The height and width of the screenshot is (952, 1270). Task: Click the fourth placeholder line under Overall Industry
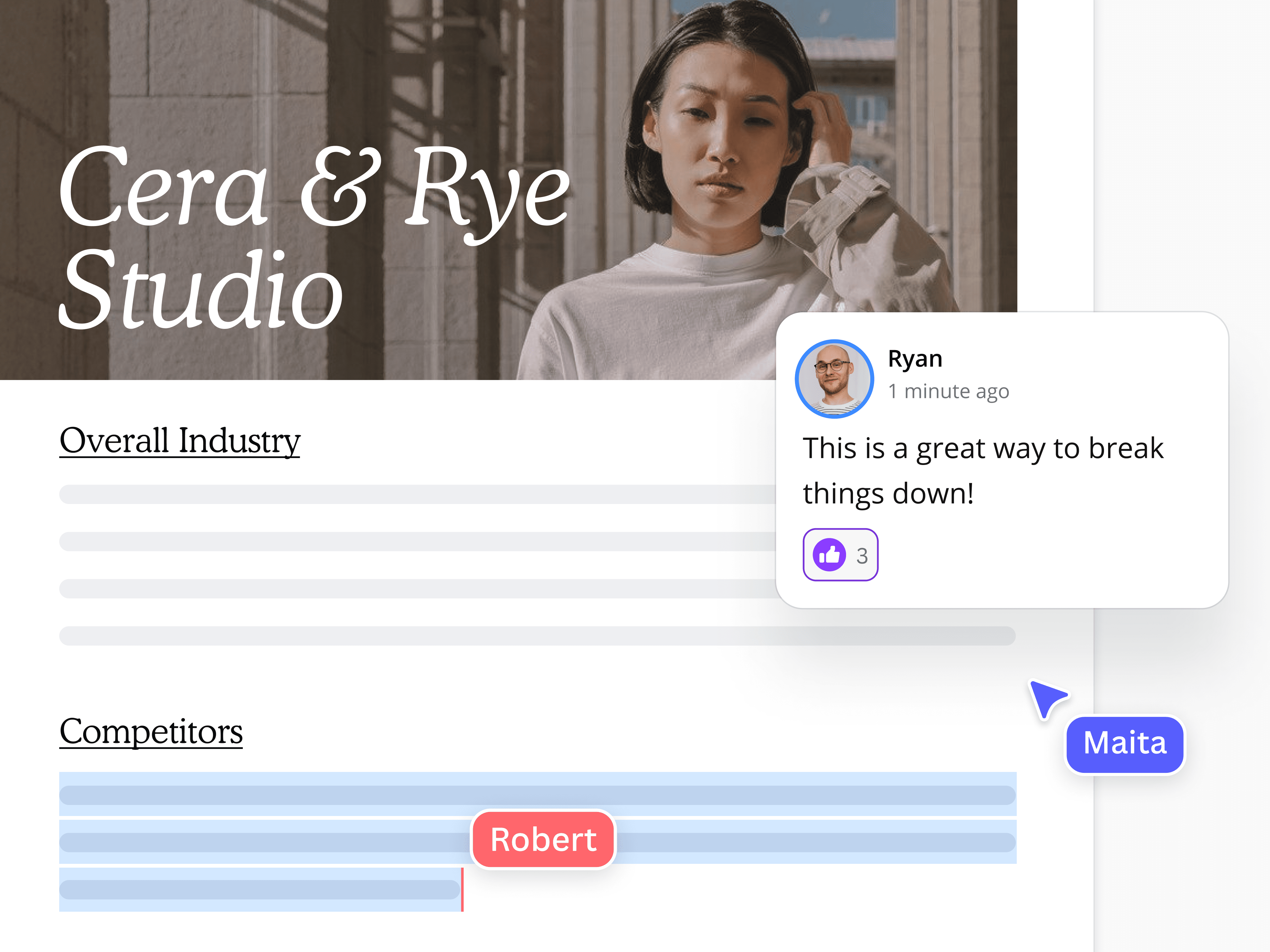(537, 636)
